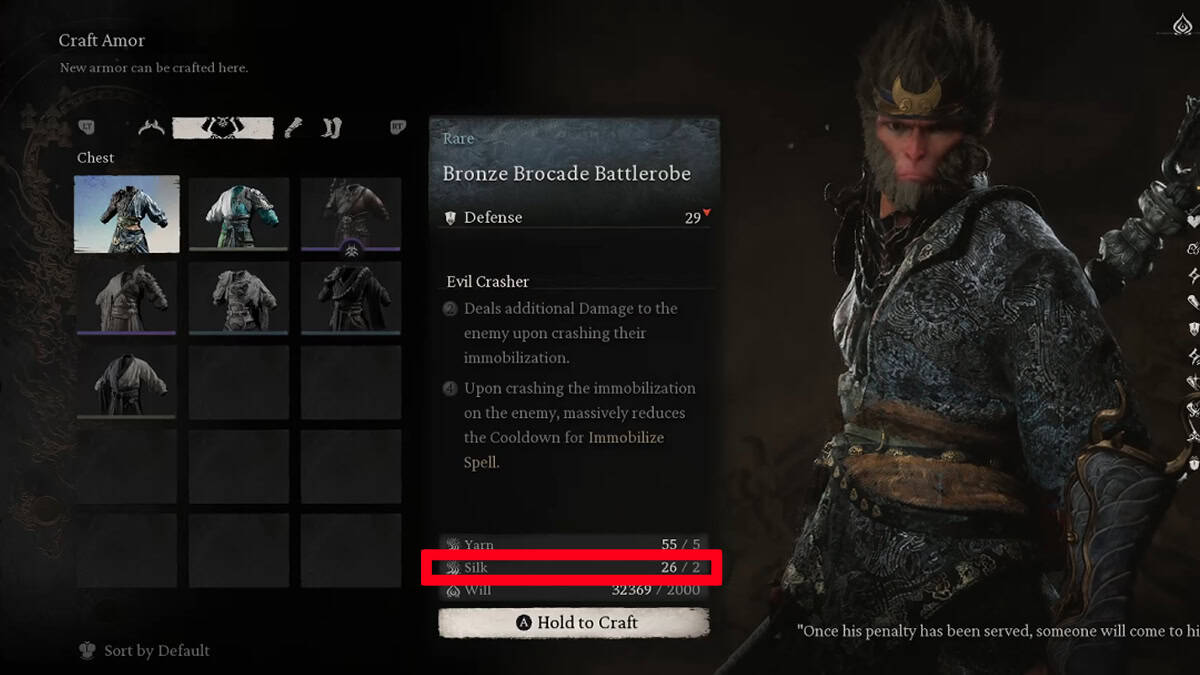The height and width of the screenshot is (675, 1200).
Task: Switch to the arm guards category icon
Action: pos(294,128)
